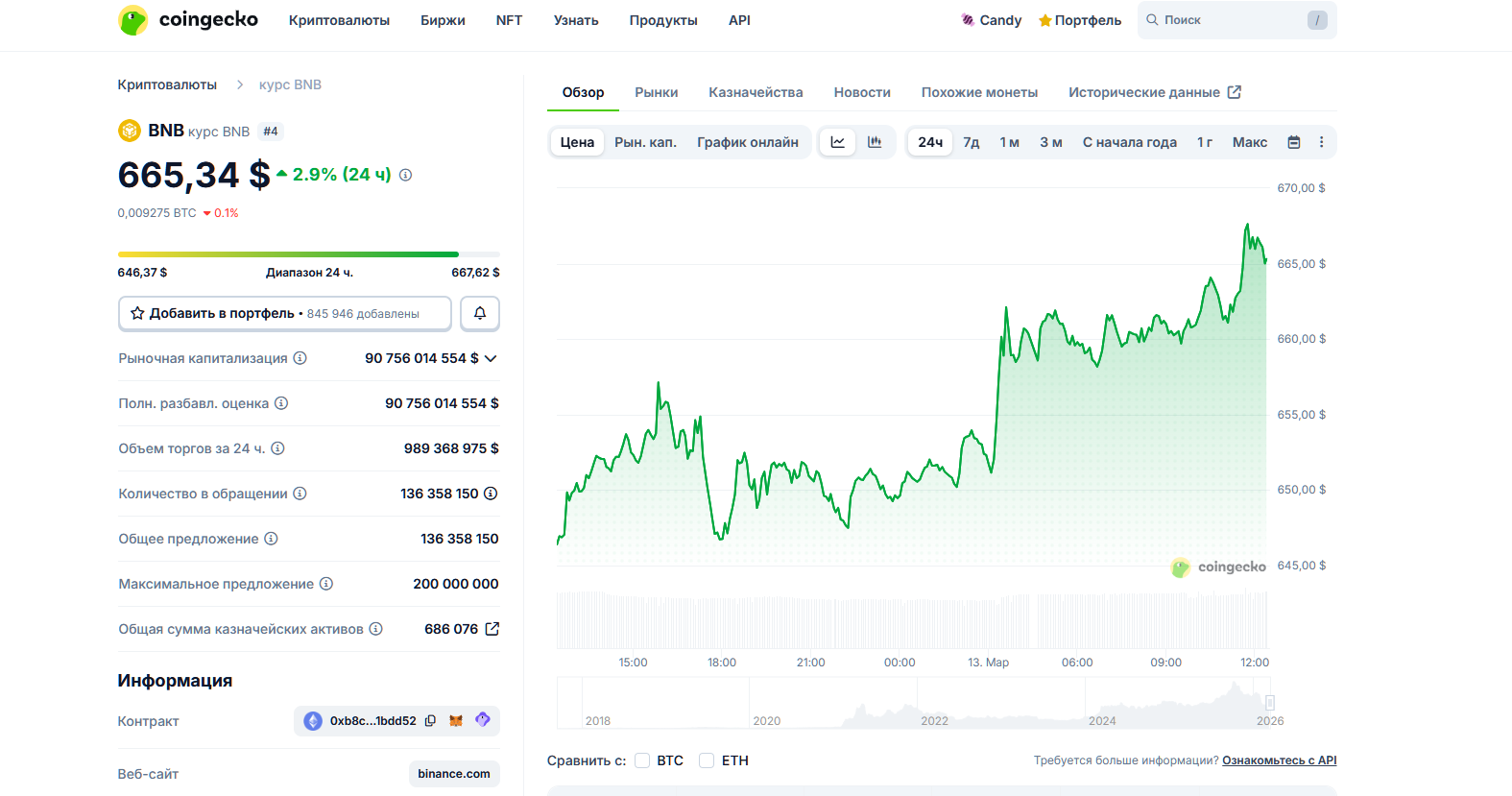
Task: Follow the Ознакомьтесь с API link
Action: [x=1279, y=760]
